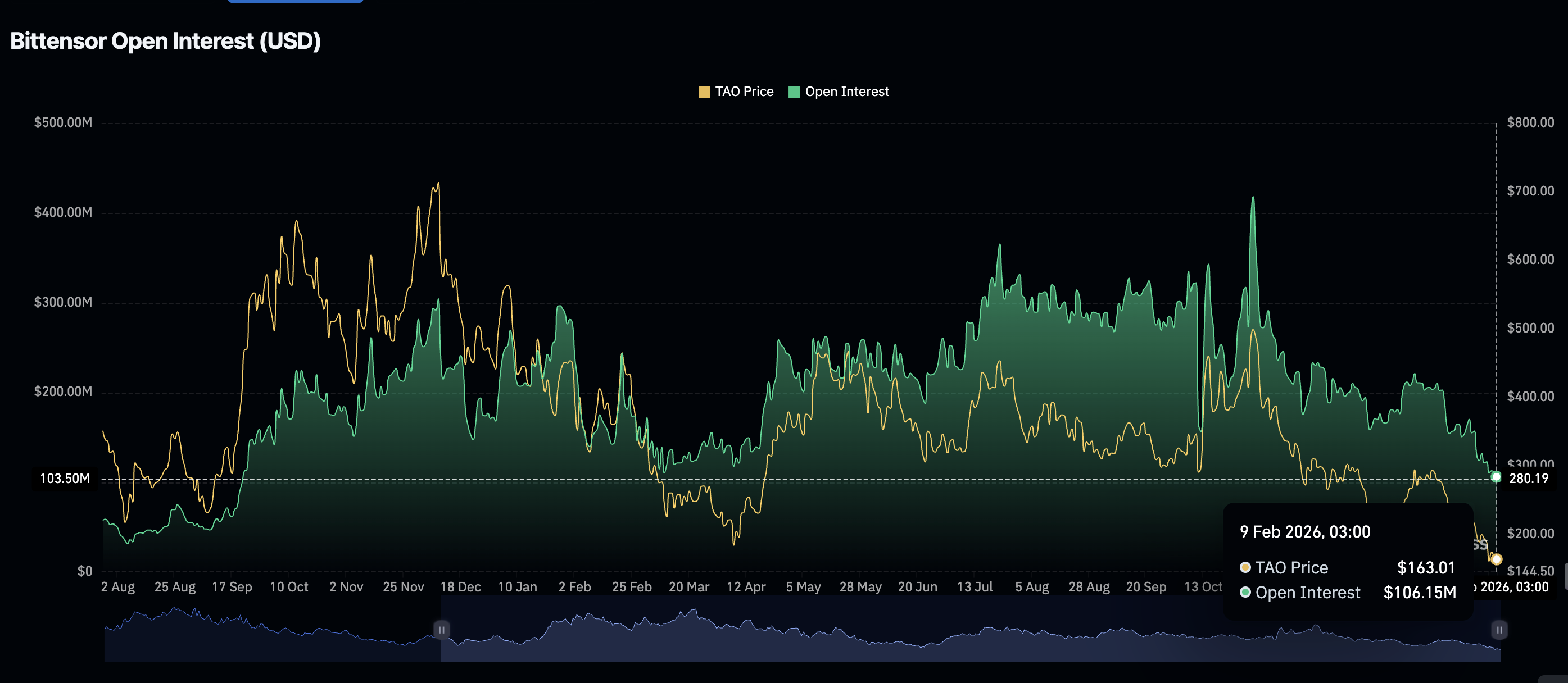Click the left range selector handle
1568x683 pixels.
pyautogui.click(x=441, y=630)
